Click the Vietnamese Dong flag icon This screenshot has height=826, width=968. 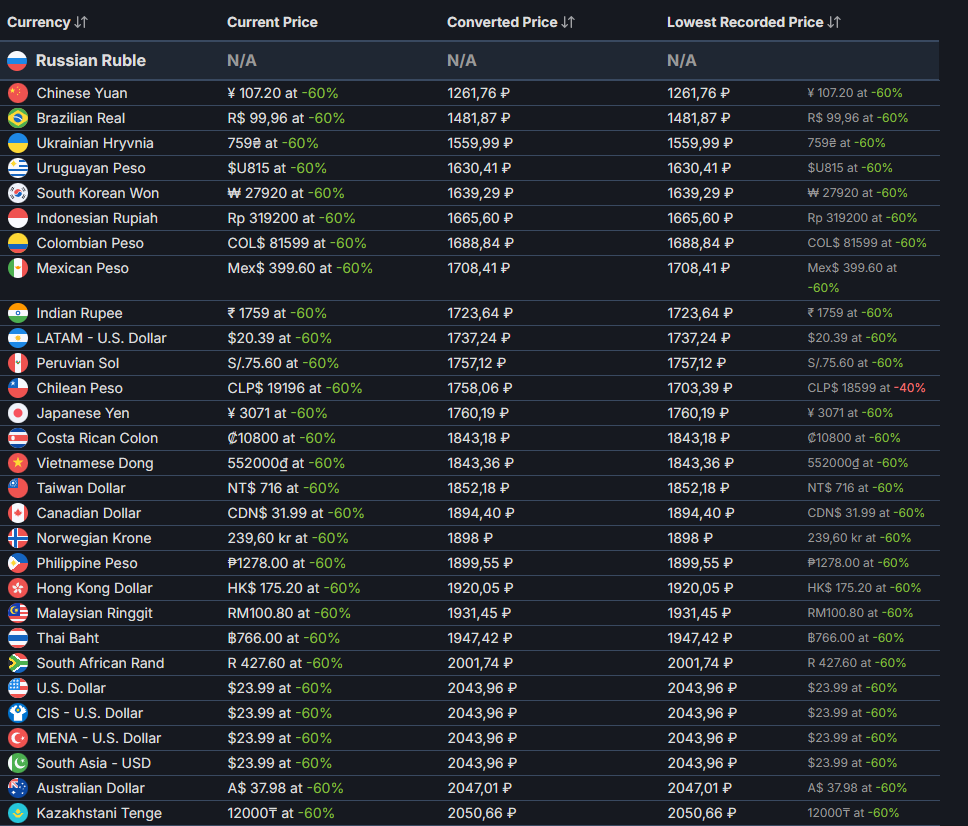(18, 463)
